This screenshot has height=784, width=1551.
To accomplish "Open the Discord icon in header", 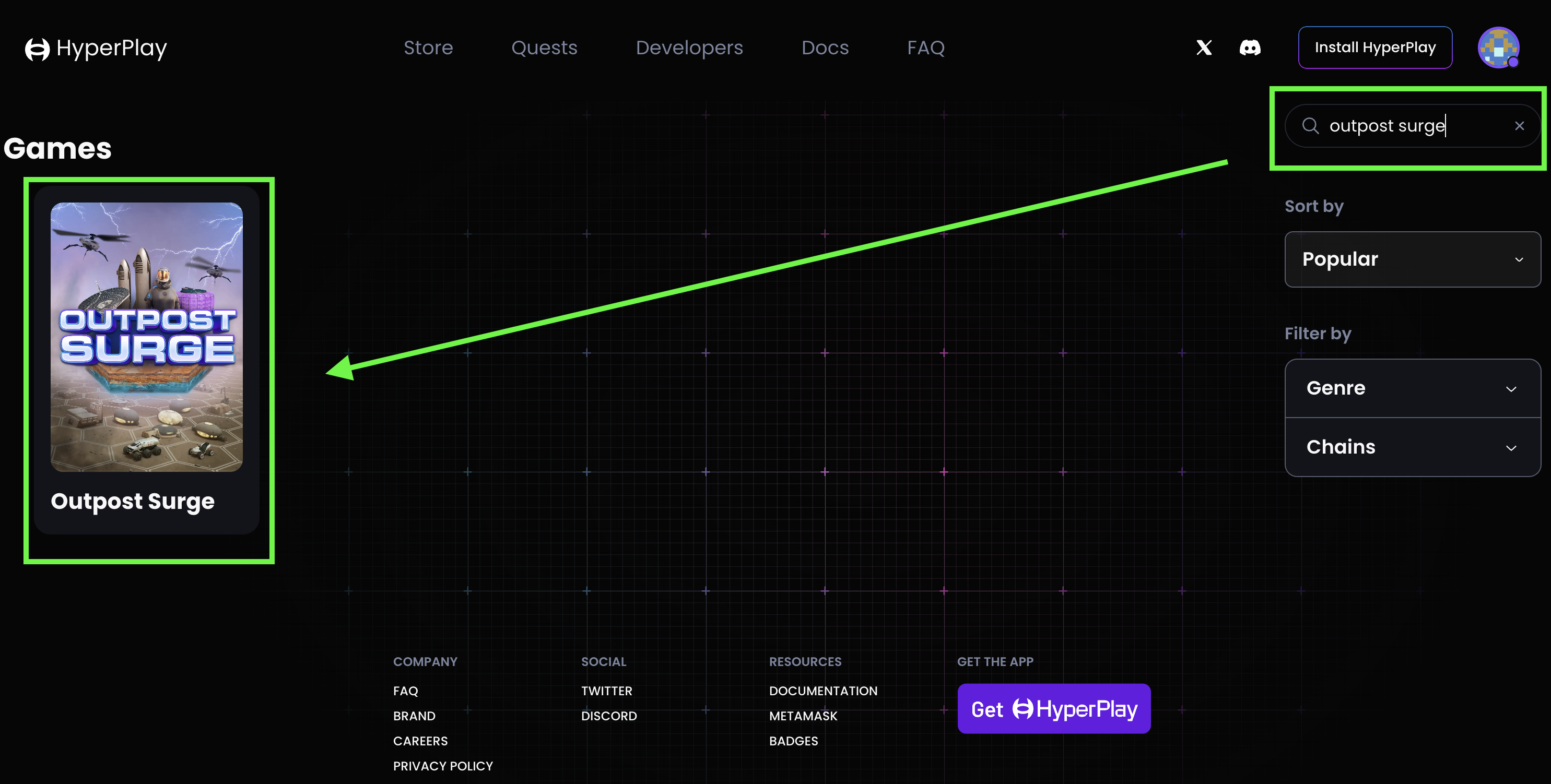I will (1250, 47).
